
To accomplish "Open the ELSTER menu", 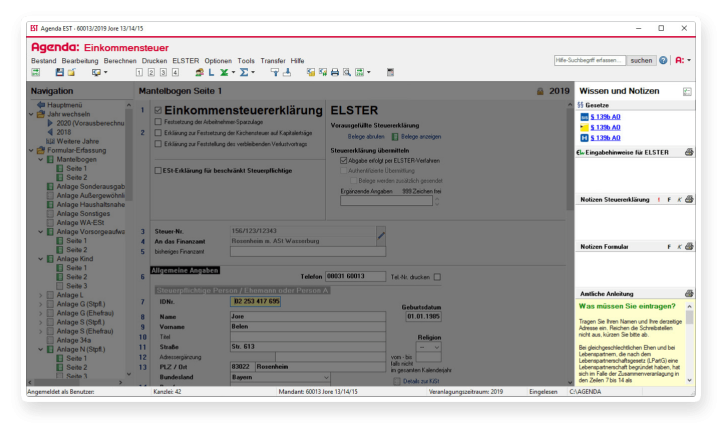I will point(185,60).
